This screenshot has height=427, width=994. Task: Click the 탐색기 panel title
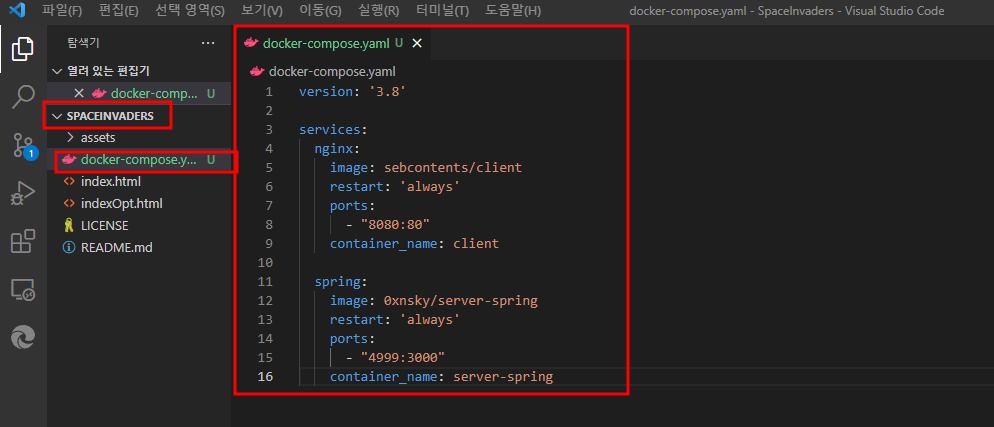coord(83,43)
